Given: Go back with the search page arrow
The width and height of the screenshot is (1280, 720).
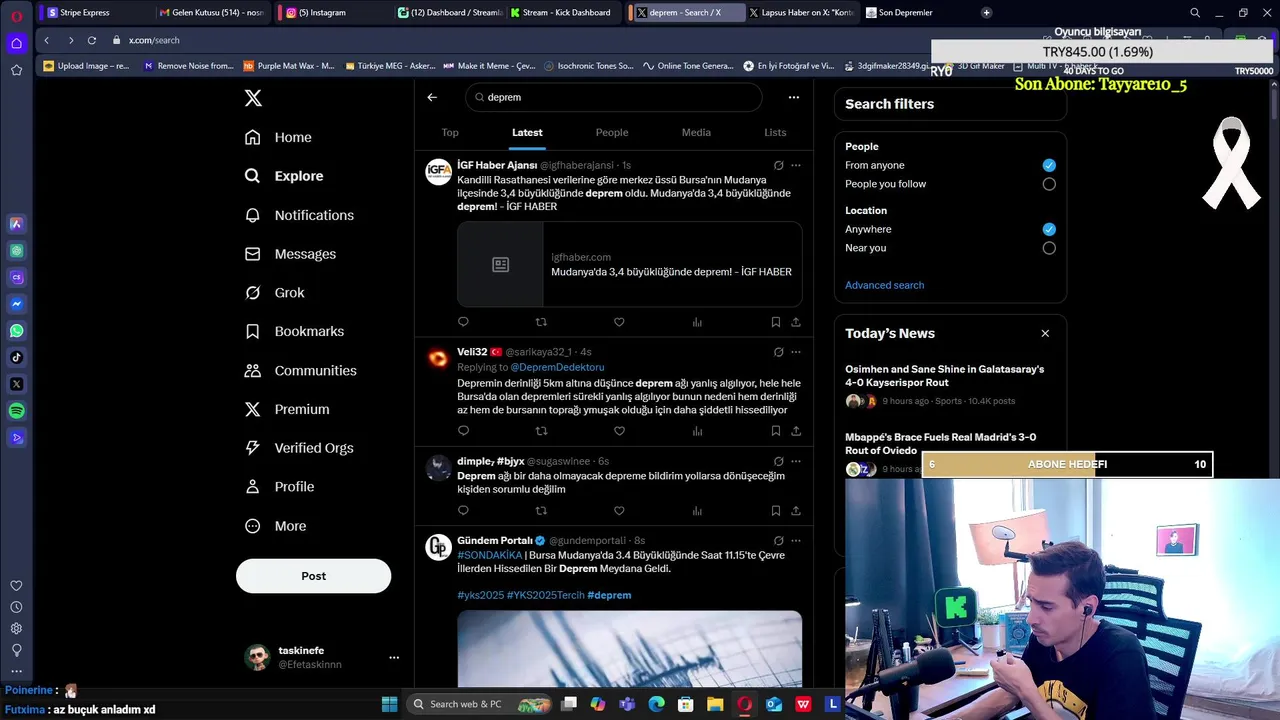Looking at the screenshot, I should (x=432, y=97).
